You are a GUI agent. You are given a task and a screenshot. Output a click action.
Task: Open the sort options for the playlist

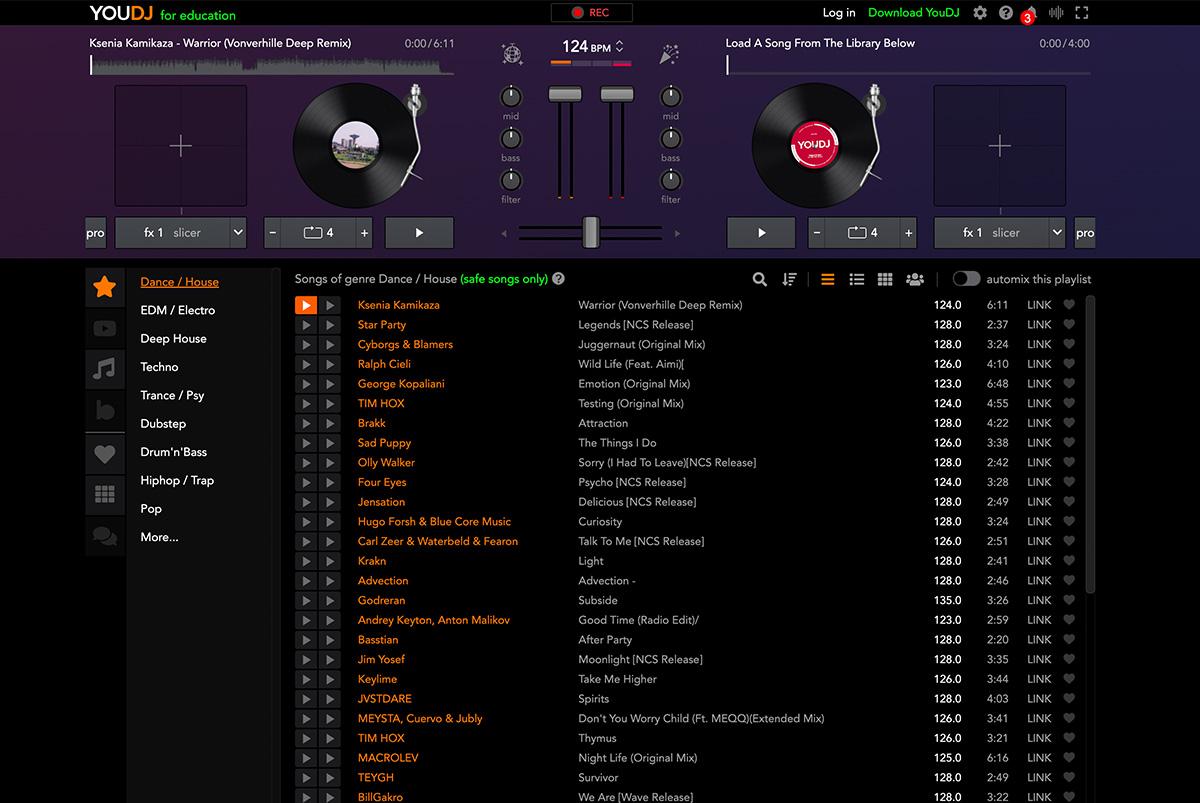coord(789,279)
